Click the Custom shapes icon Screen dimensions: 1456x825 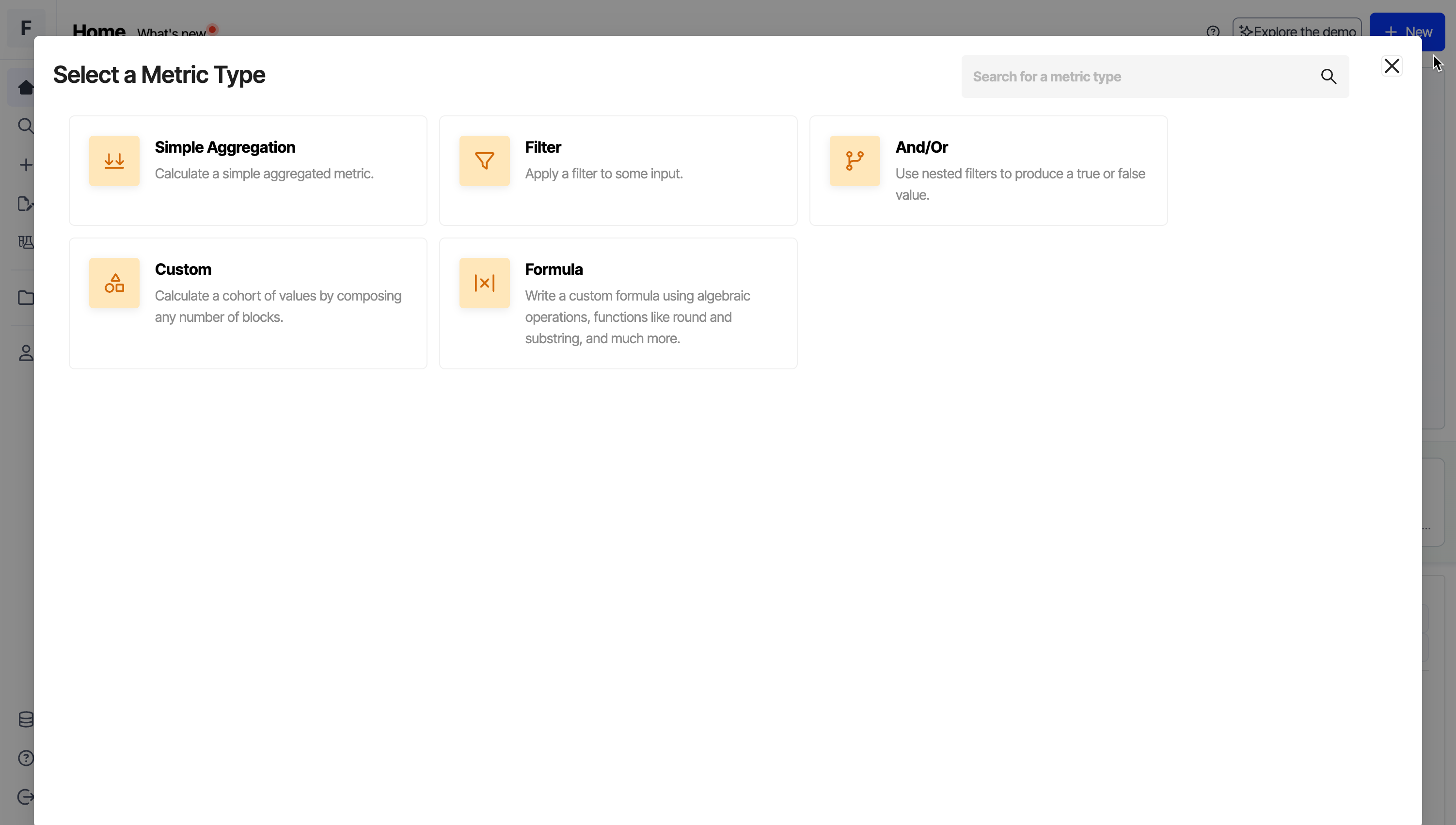click(114, 283)
